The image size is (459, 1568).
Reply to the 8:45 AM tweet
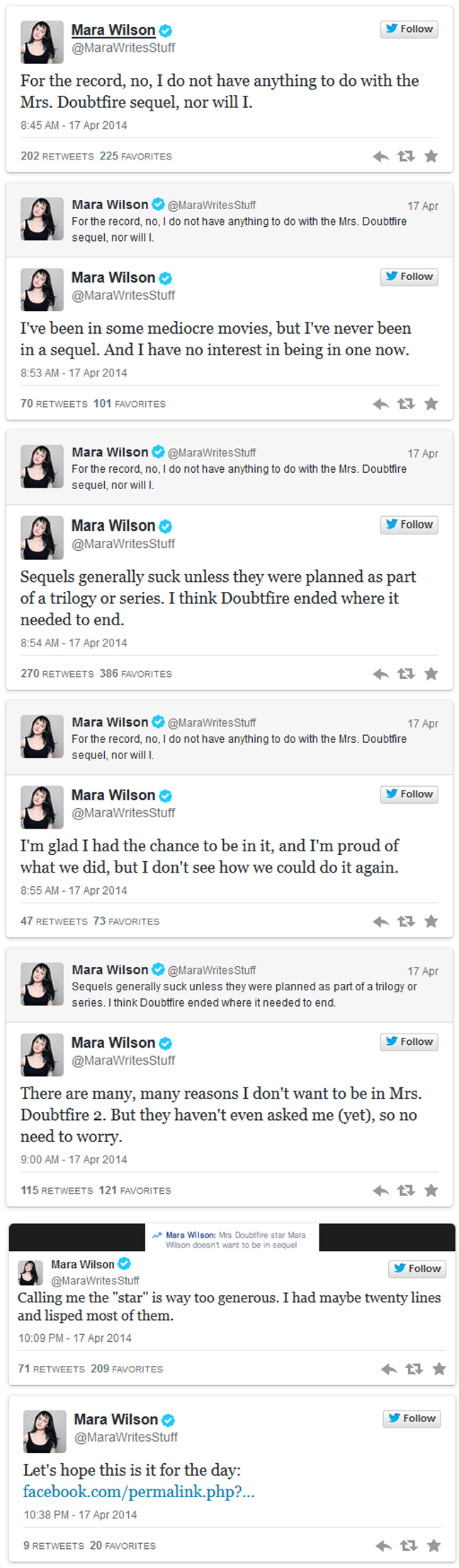(381, 157)
